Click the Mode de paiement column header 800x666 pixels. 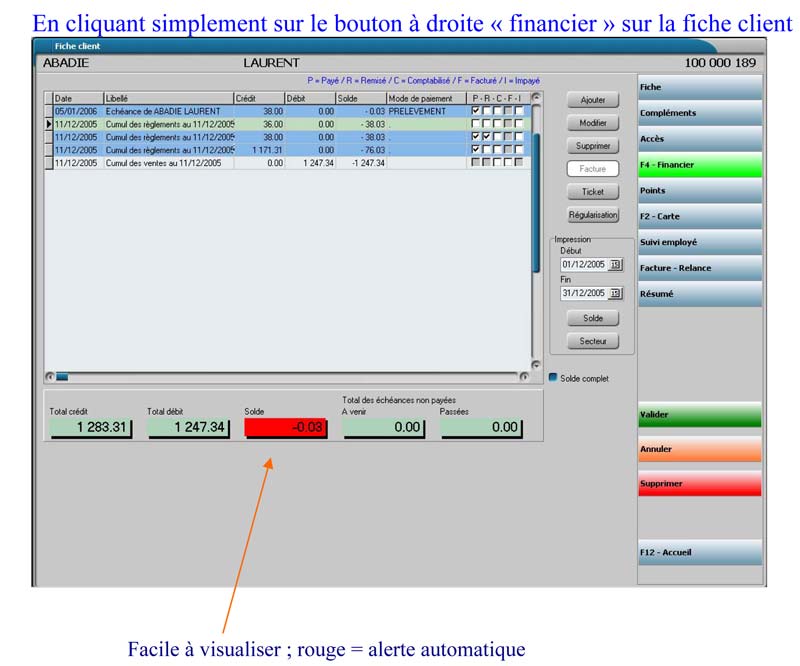[427, 98]
